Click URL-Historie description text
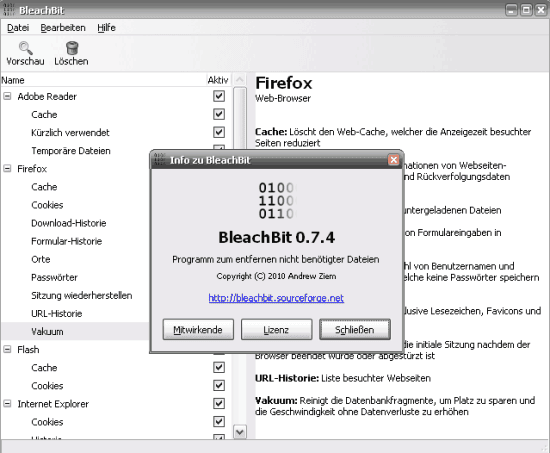This screenshot has width=550, height=453. point(343,378)
